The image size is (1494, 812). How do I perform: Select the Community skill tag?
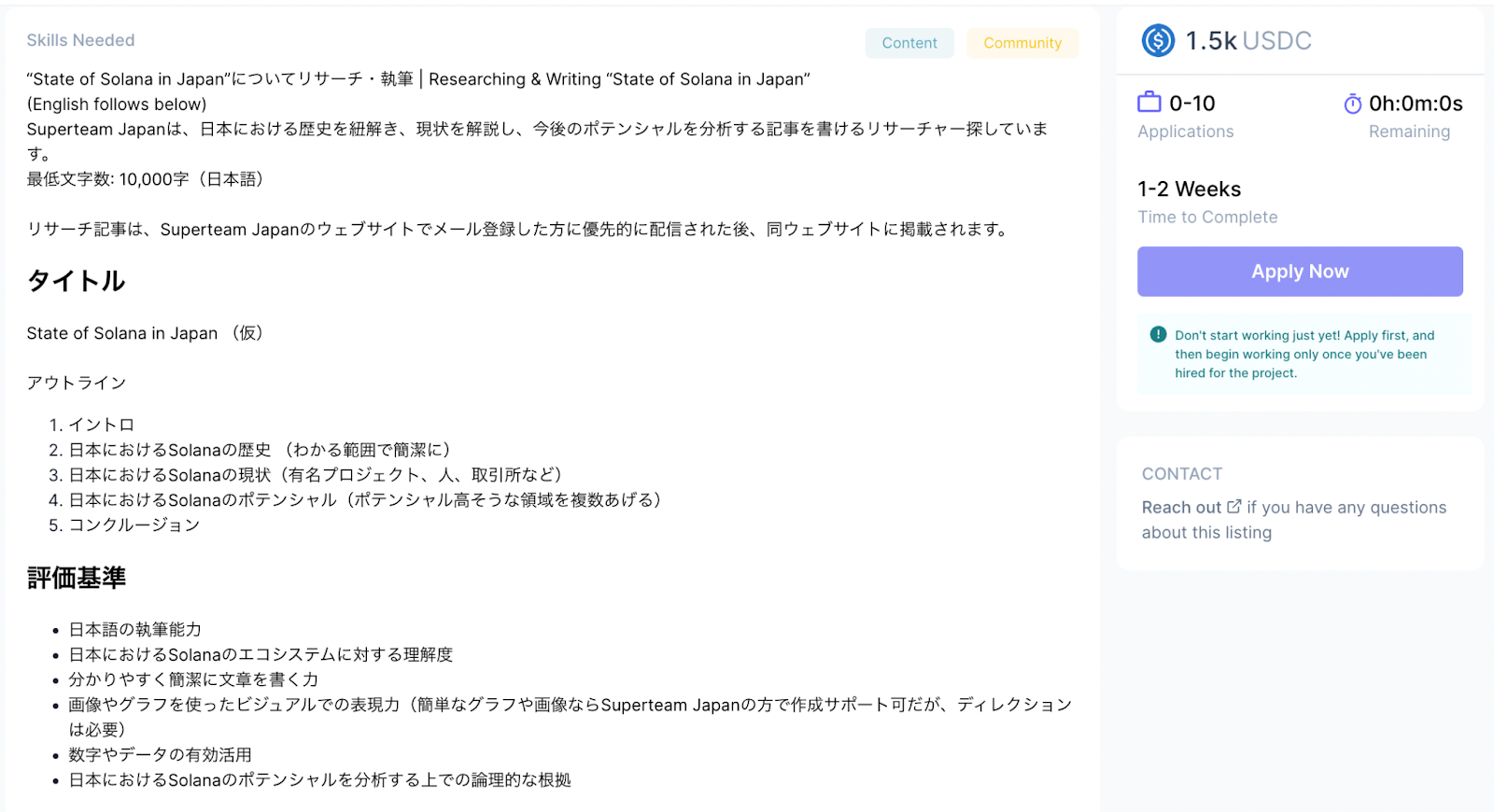click(x=1022, y=43)
